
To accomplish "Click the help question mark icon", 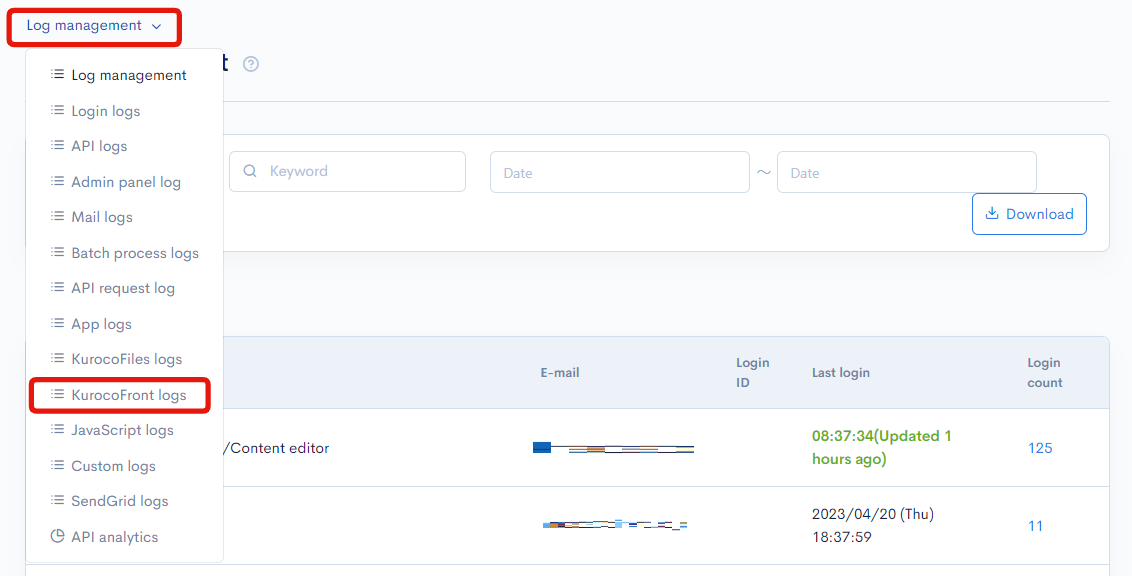I will (x=250, y=63).
